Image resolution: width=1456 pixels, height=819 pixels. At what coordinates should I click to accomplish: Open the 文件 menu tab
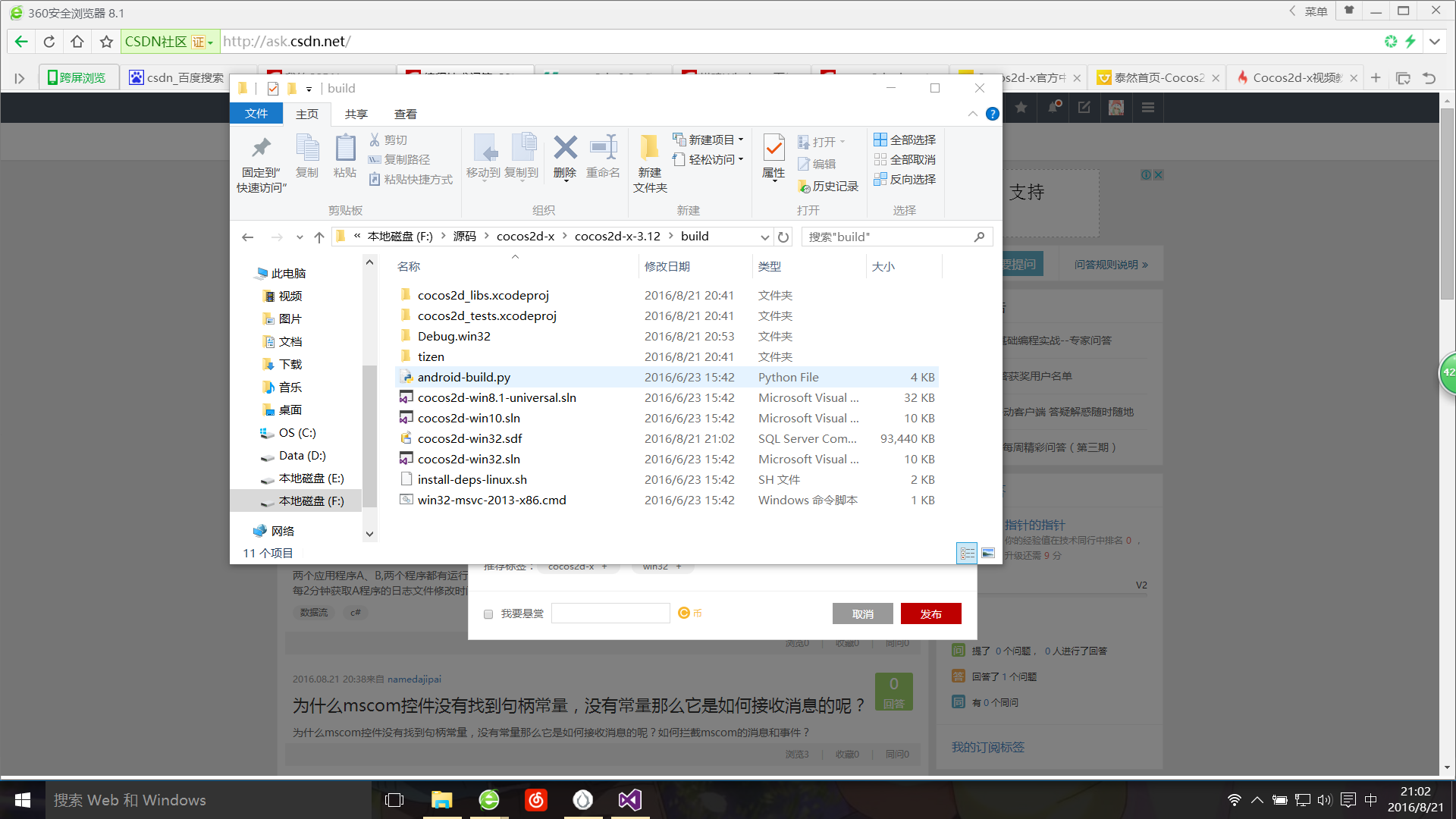256,114
